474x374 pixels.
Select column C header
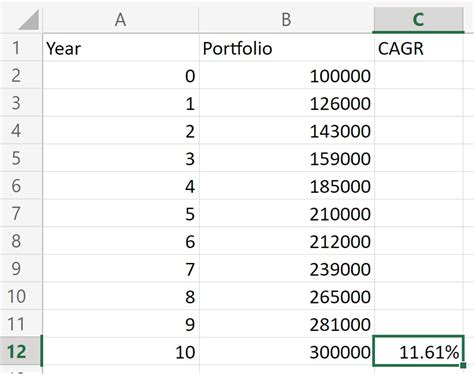[x=418, y=20]
